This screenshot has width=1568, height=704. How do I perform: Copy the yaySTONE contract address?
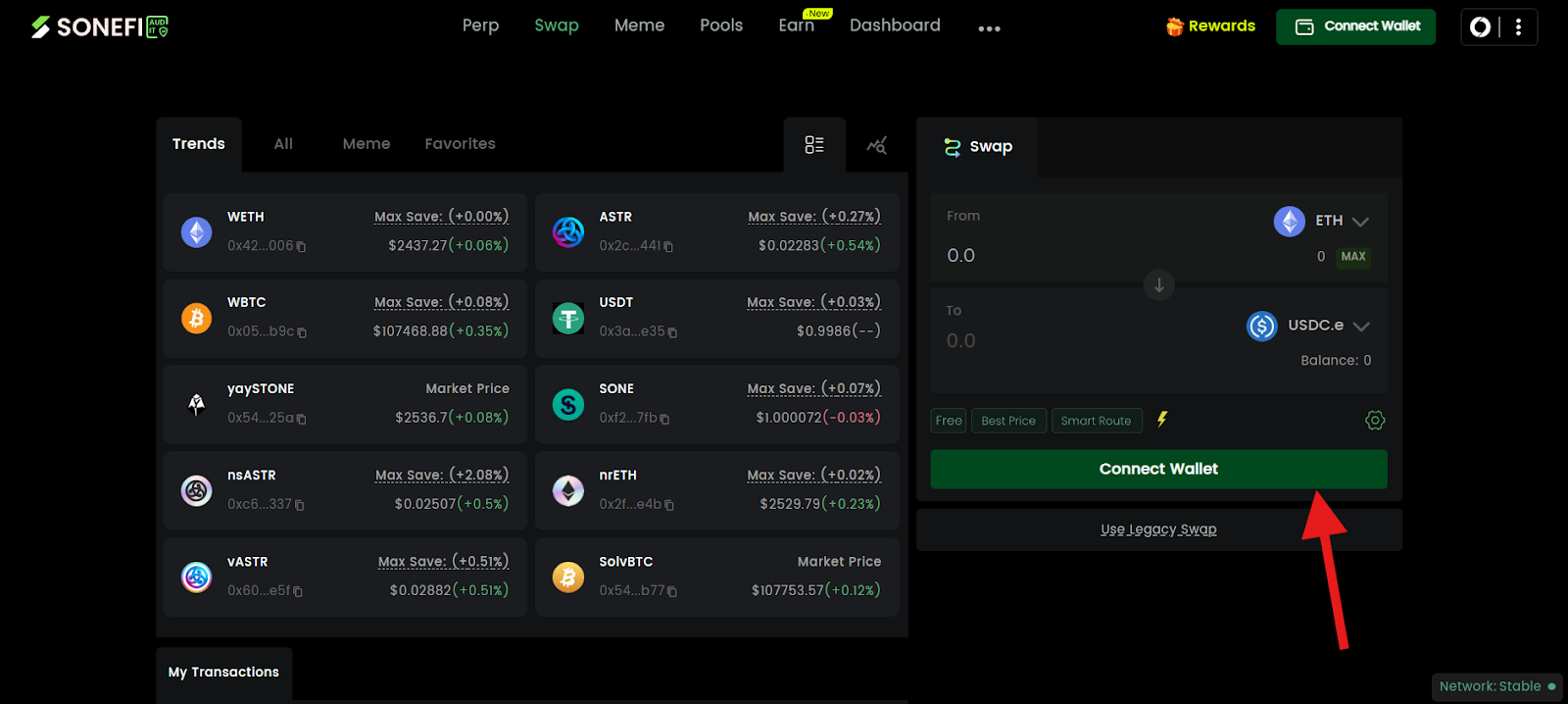(x=301, y=419)
